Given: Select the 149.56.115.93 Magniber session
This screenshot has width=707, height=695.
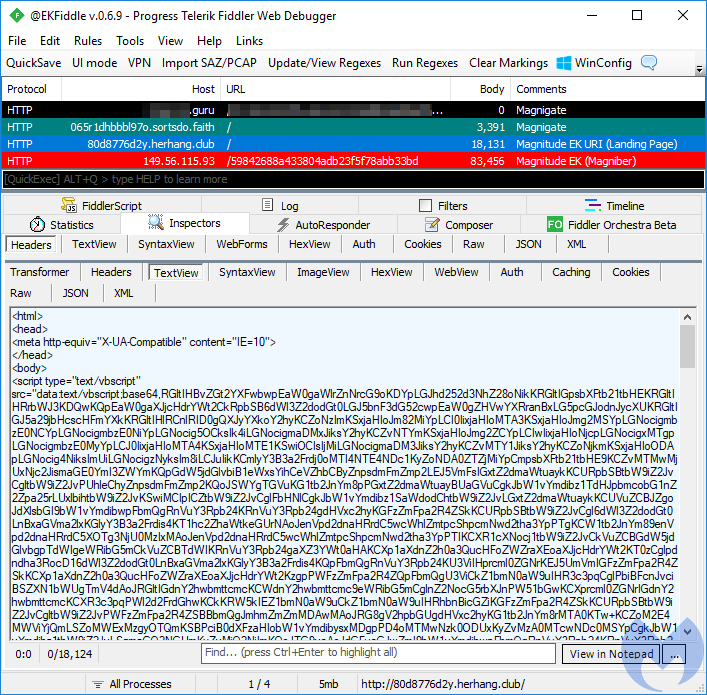Looking at the screenshot, I should [354, 161].
